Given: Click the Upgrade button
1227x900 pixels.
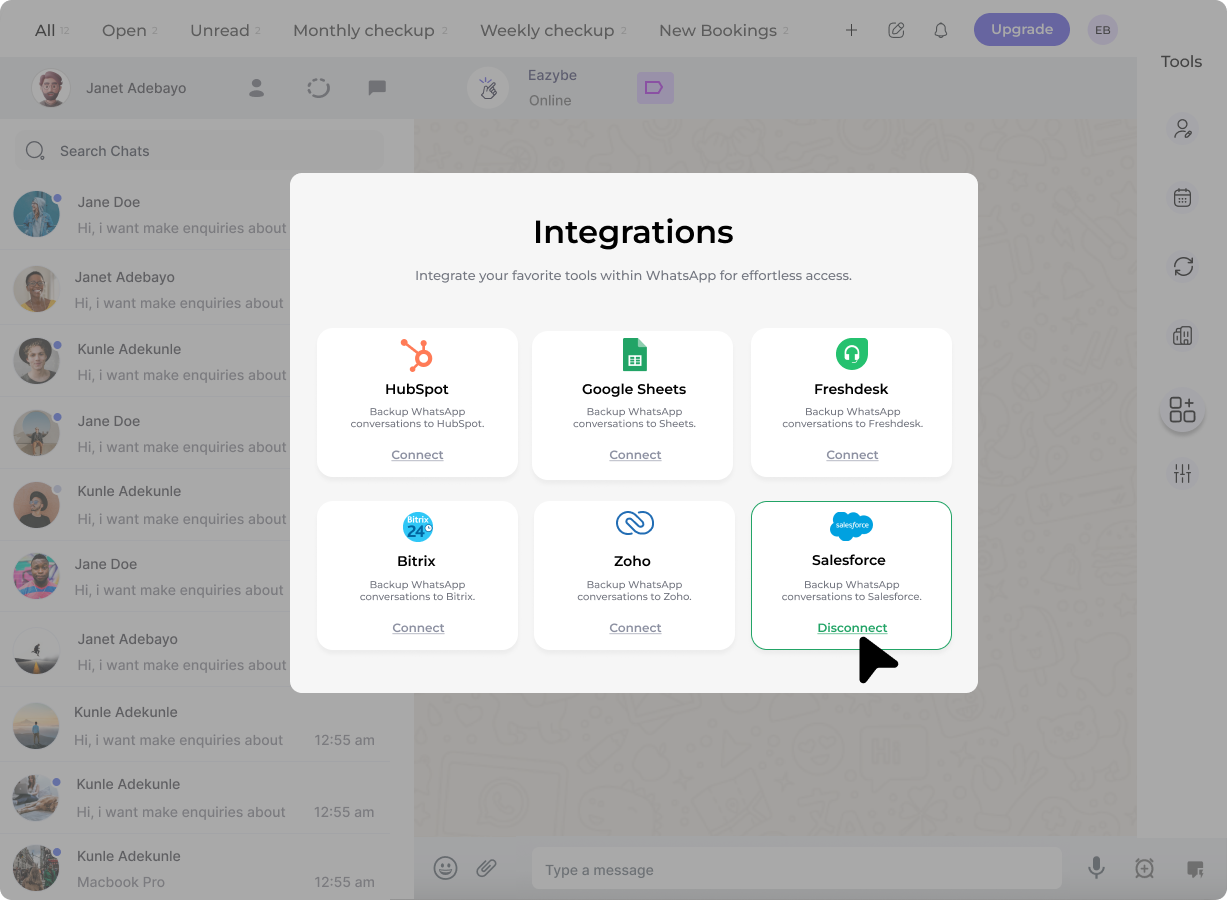Looking at the screenshot, I should tap(1021, 30).
